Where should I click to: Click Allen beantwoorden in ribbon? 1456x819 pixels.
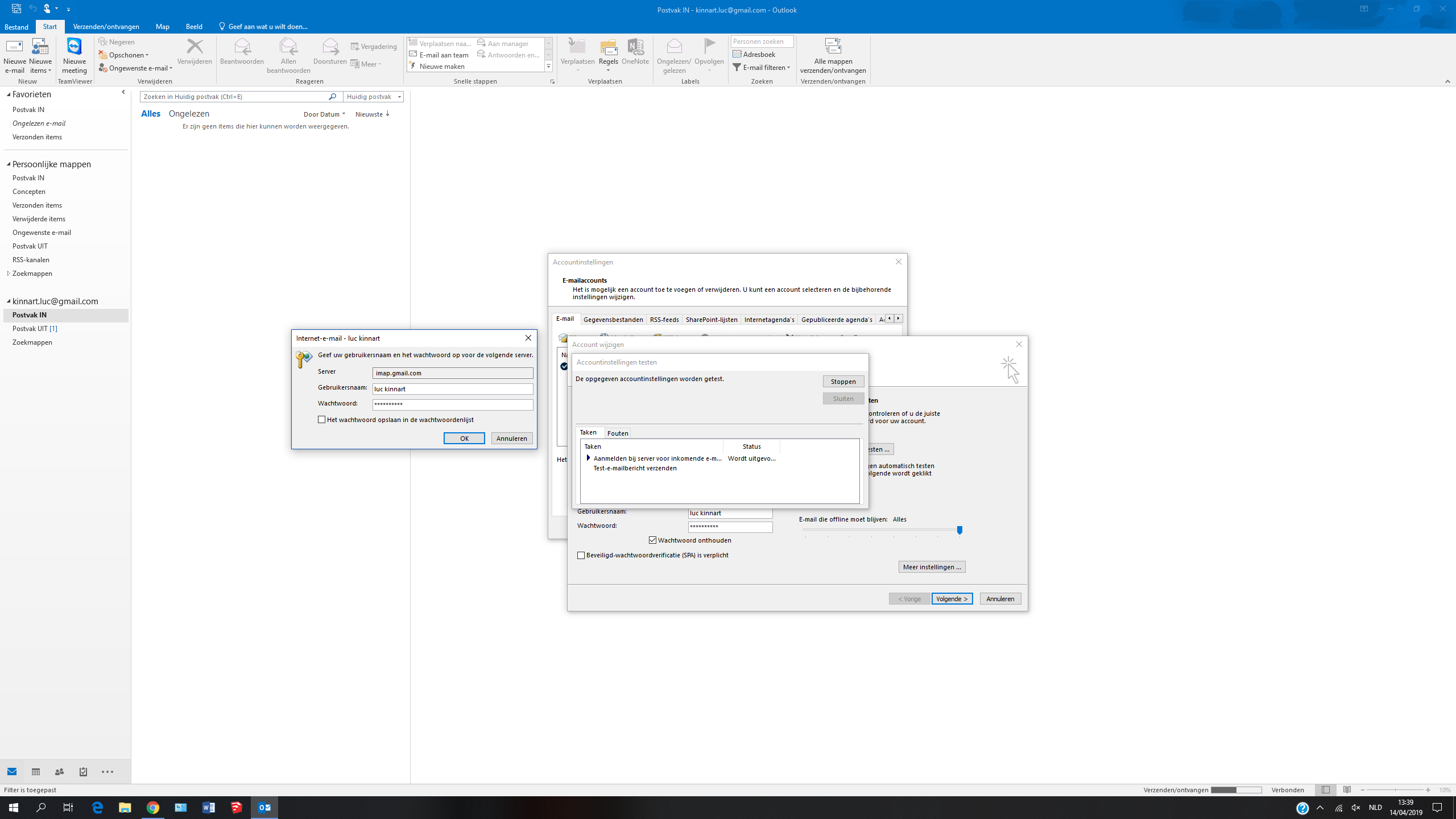288,56
